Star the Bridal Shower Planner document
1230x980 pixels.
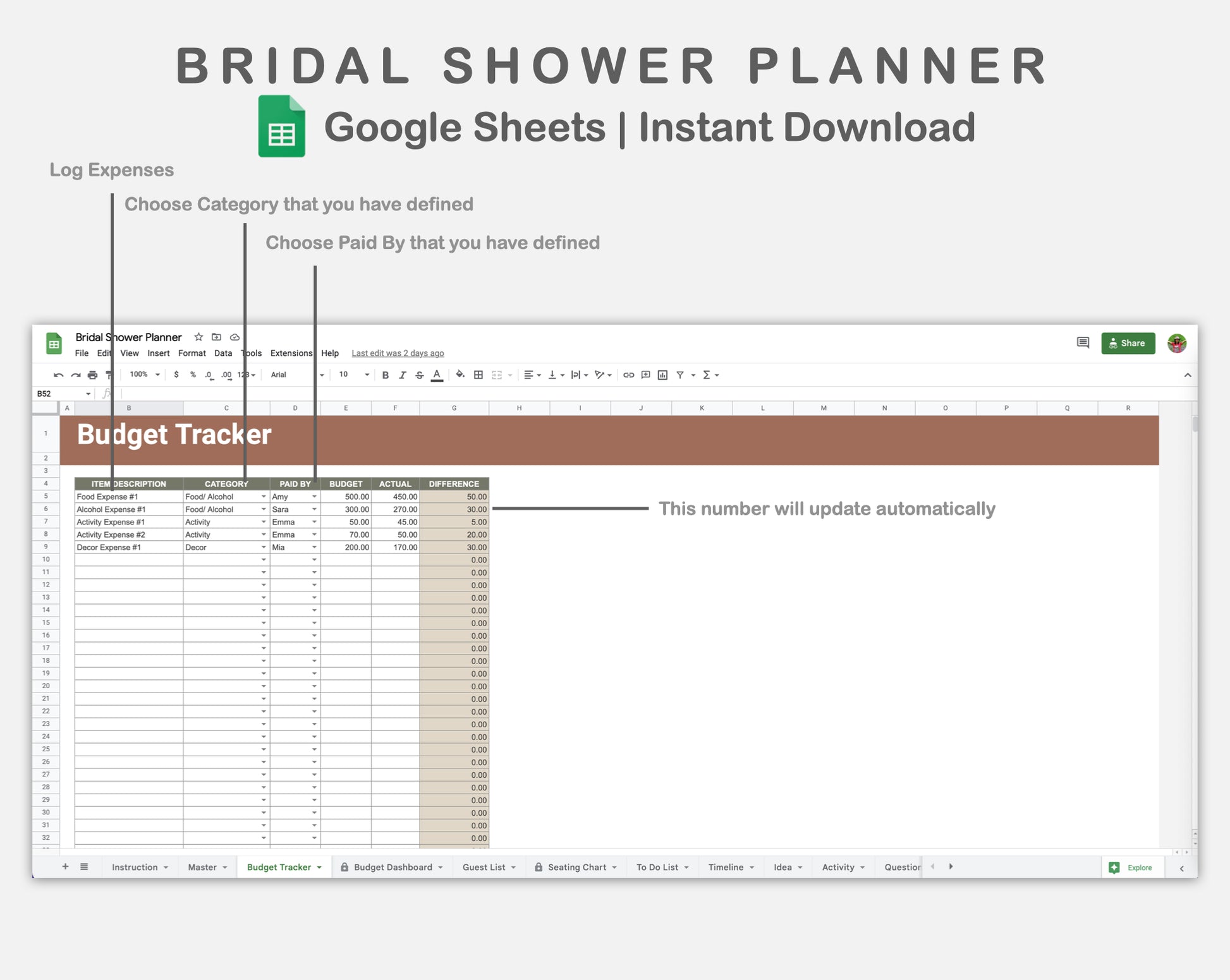[x=198, y=337]
